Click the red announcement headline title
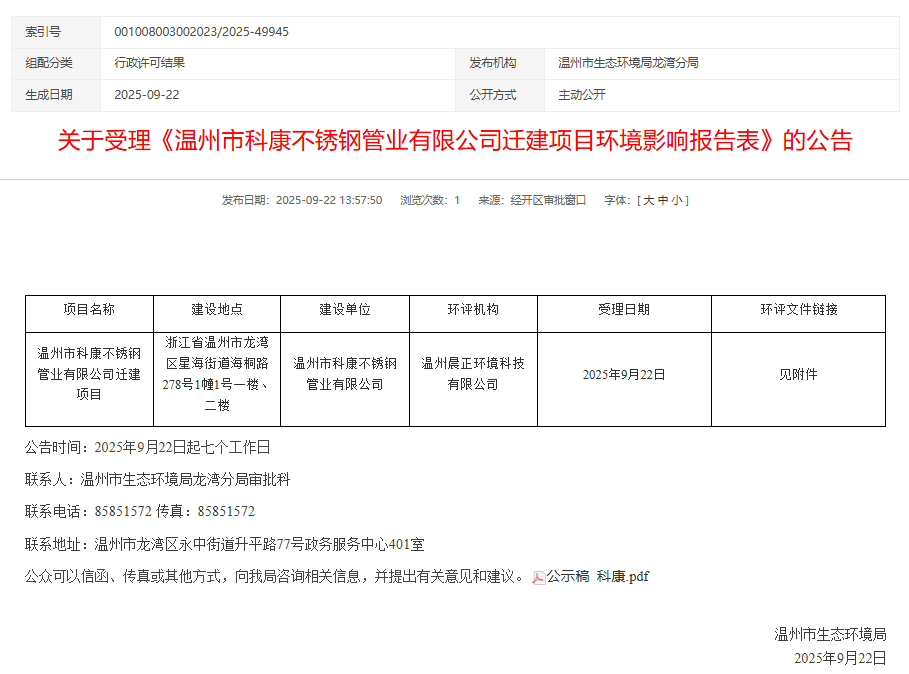This screenshot has height=674, width=909. (454, 141)
